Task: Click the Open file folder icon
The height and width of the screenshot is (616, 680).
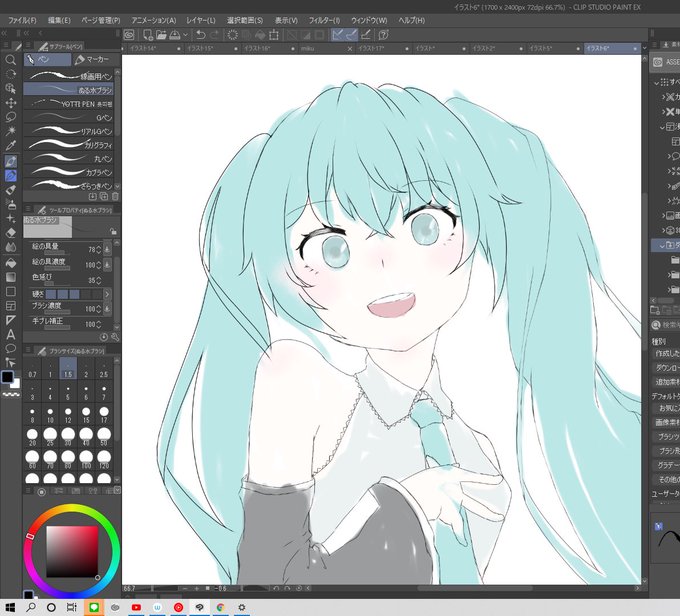Action: click(161, 35)
